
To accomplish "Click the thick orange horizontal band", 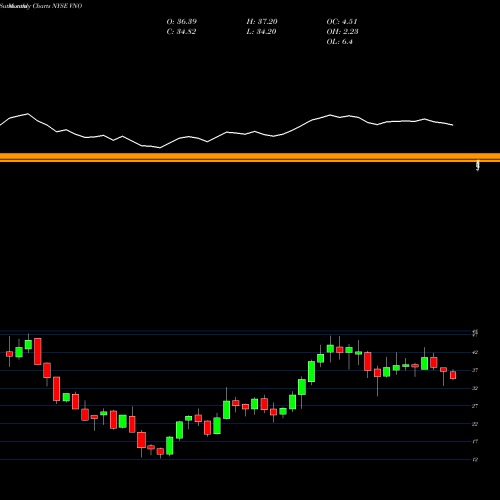I will [250, 157].
